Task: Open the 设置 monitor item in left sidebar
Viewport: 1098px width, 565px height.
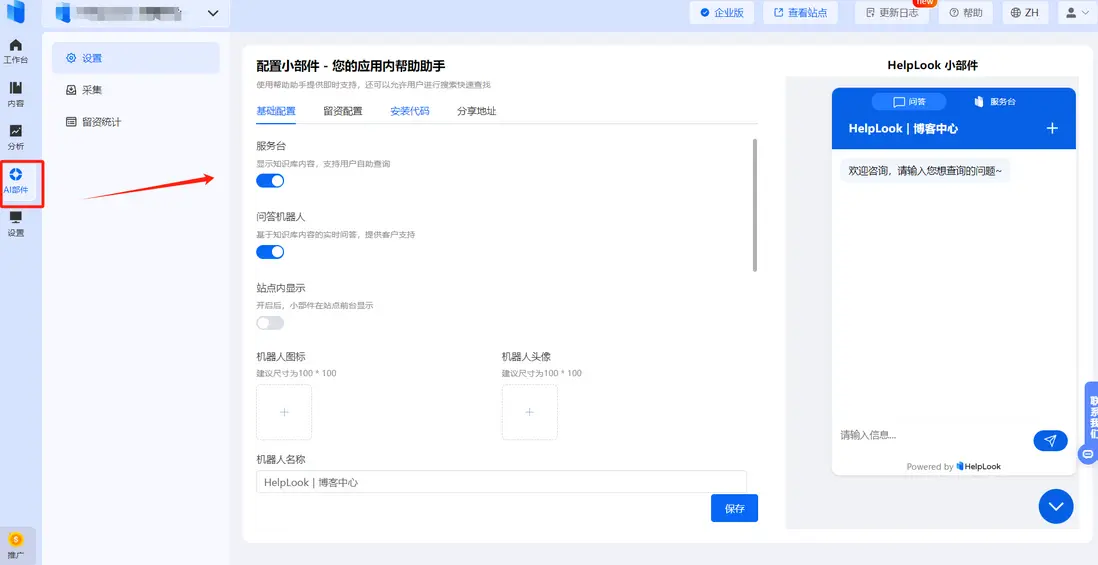Action: (x=15, y=225)
